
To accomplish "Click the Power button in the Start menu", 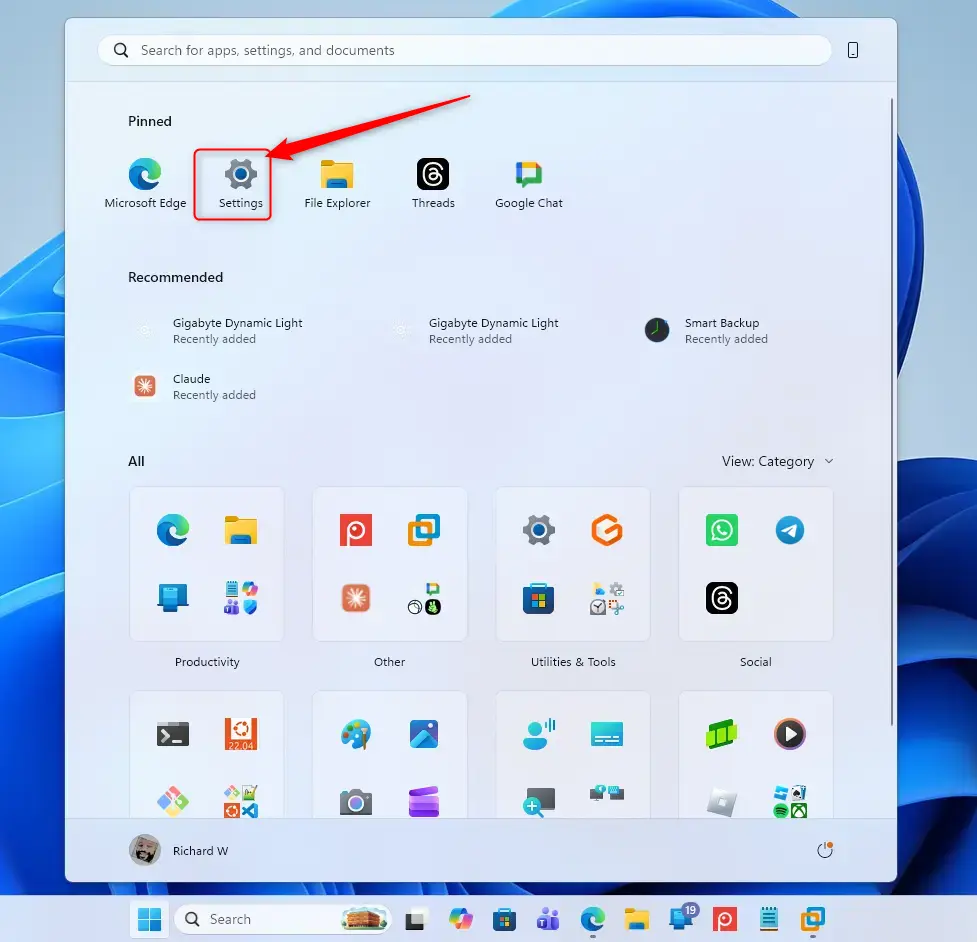I will tap(825, 850).
